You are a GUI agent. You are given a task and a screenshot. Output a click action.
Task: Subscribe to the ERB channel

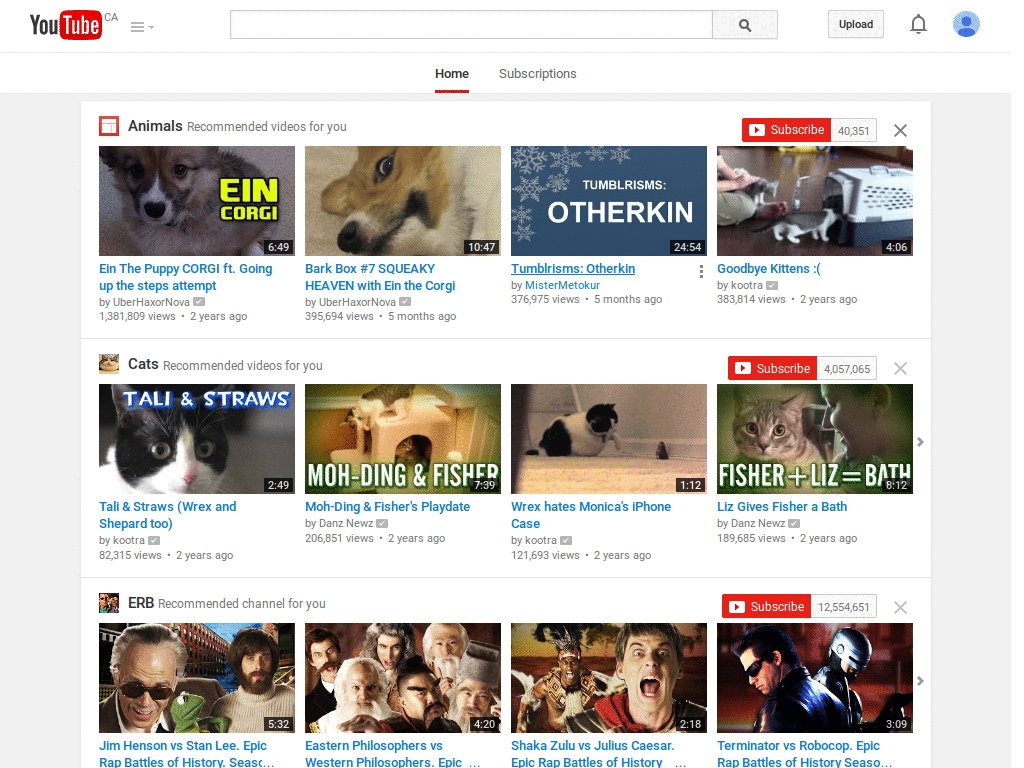click(x=767, y=607)
